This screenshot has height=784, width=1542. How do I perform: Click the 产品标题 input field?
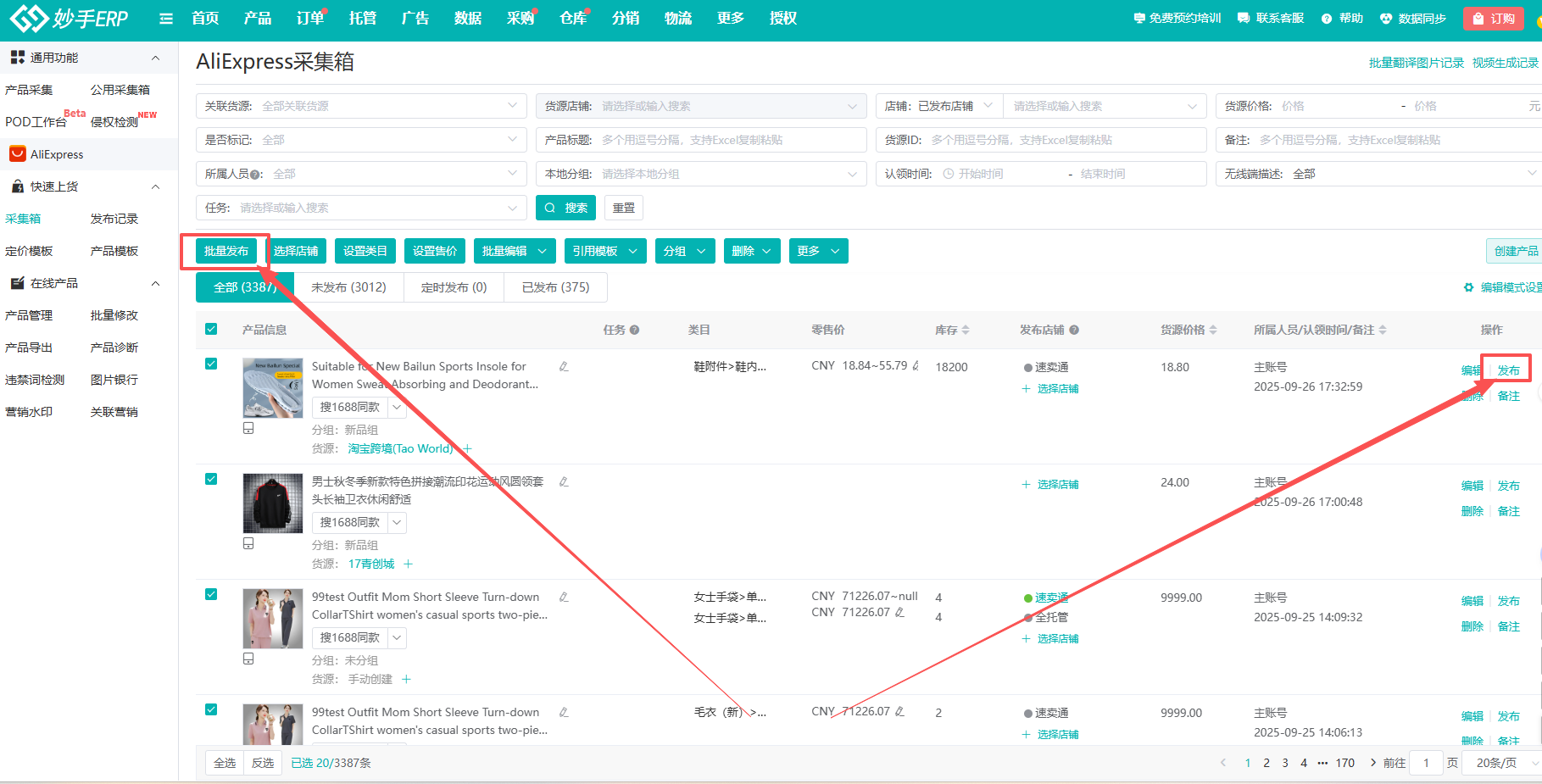click(x=729, y=140)
